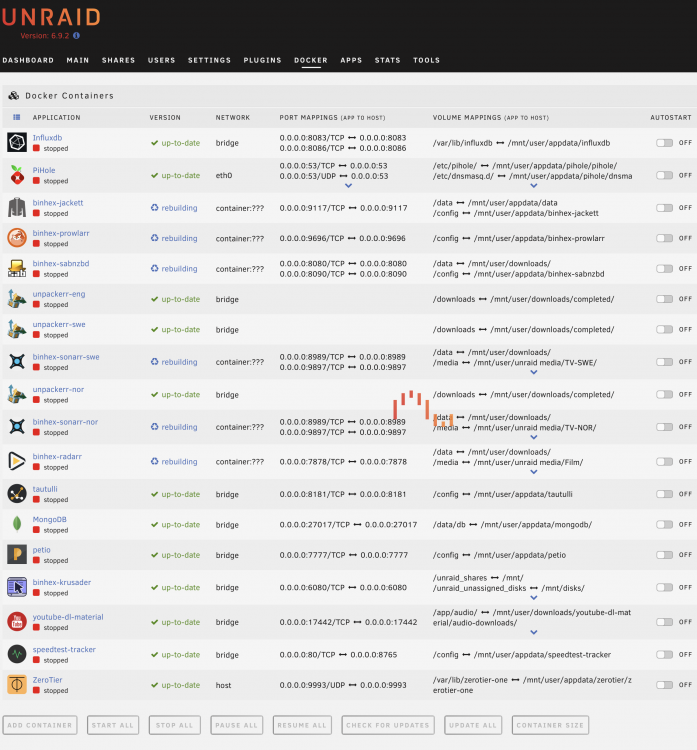Expand PiHole volume mappings chevron
Viewport: 697px width, 750px height.
click(x=534, y=186)
